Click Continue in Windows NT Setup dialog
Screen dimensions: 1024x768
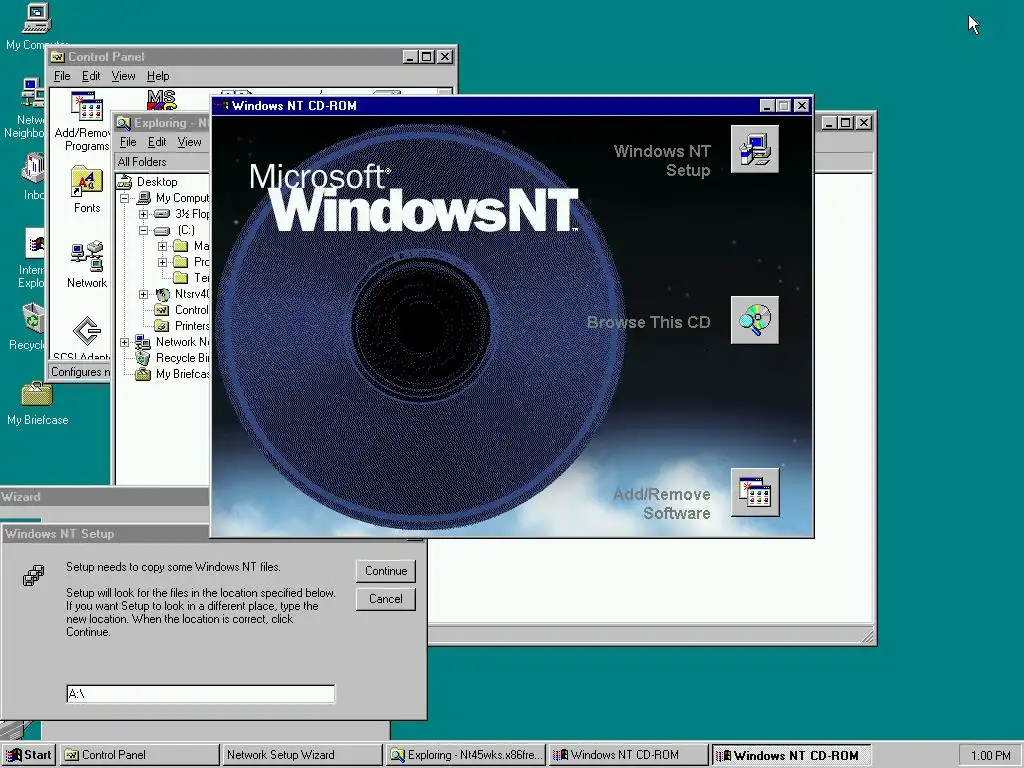pos(386,571)
